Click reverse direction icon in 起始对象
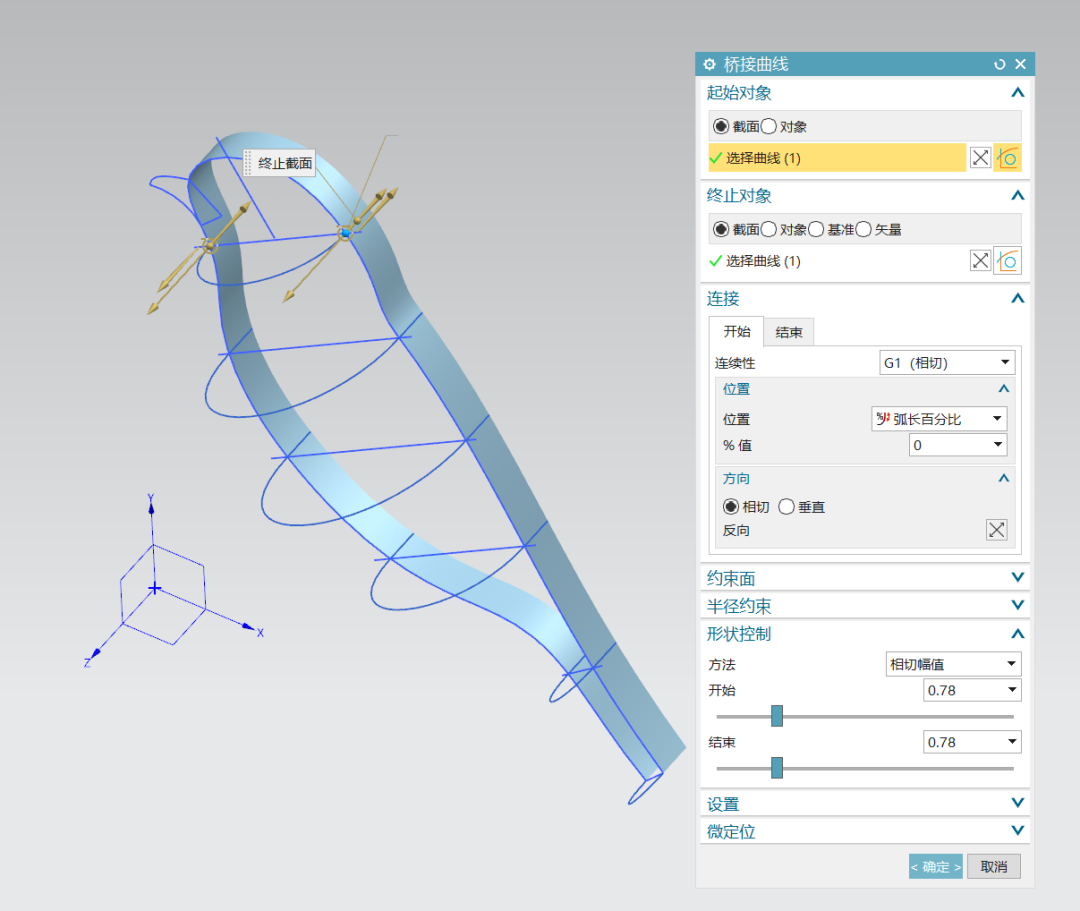1080x911 pixels. [x=980, y=158]
